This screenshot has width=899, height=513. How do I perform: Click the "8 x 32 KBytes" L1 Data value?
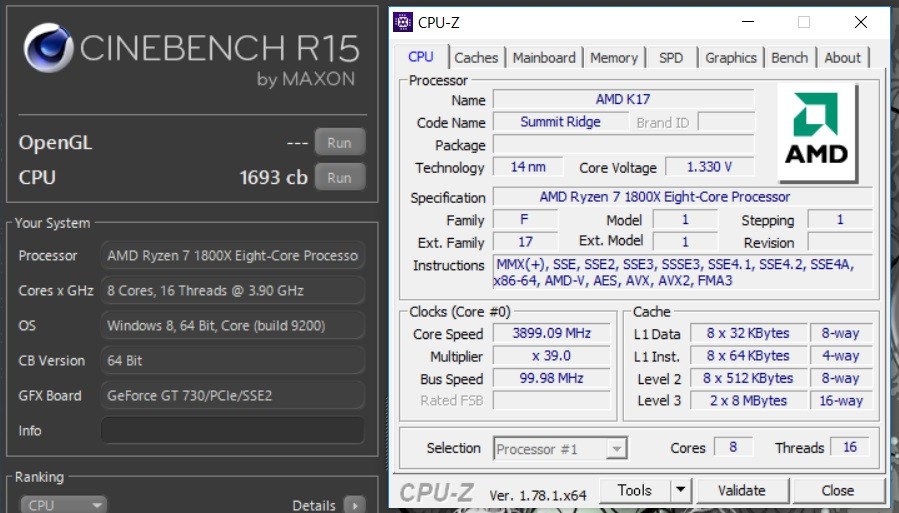[x=748, y=333]
